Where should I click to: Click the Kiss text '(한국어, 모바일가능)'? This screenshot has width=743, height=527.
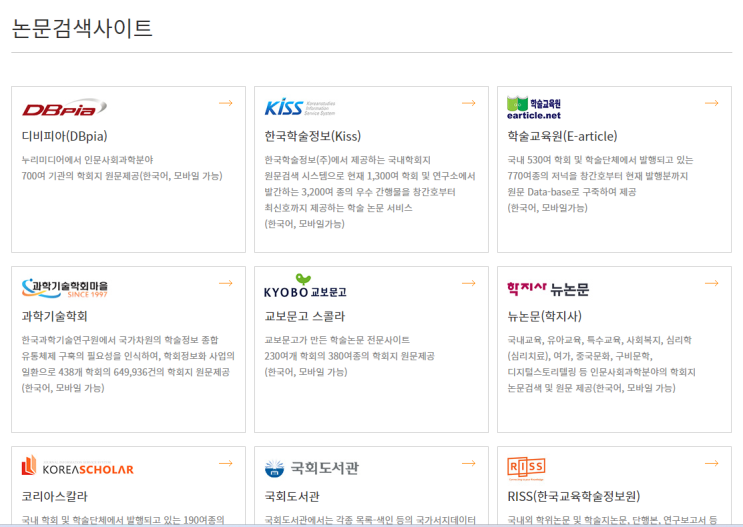pos(305,224)
